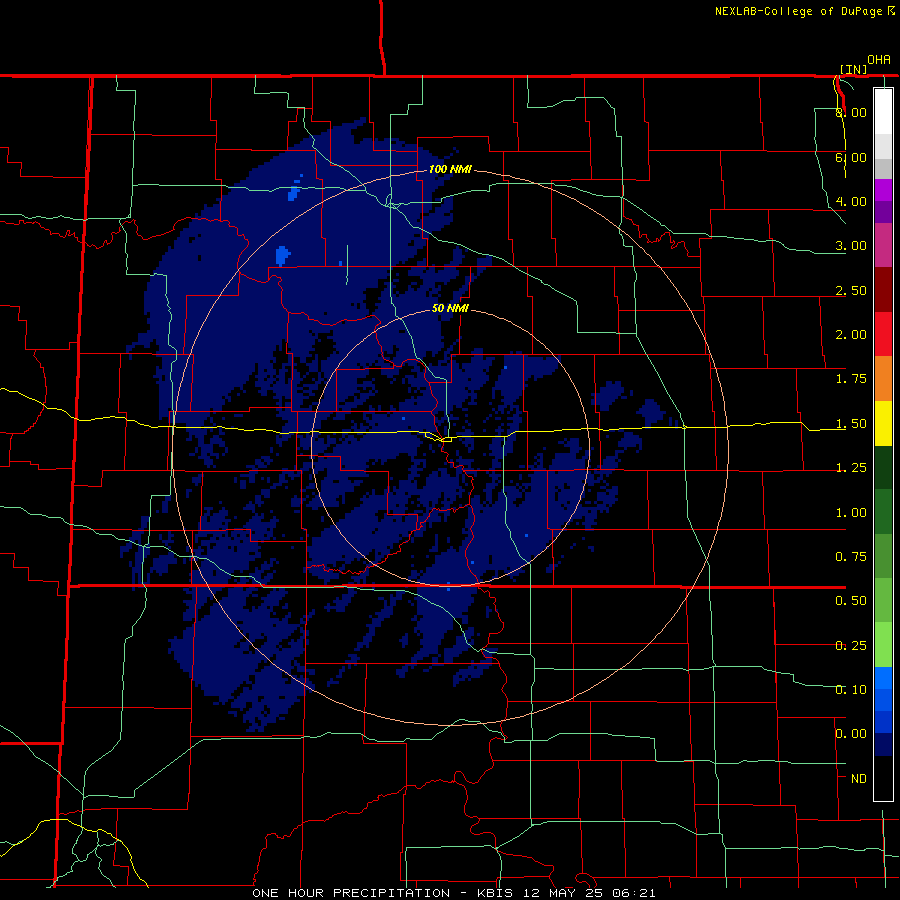Click the NEXLAB-College of DuPage credit text
This screenshot has width=900, height=900.
click(799, 11)
